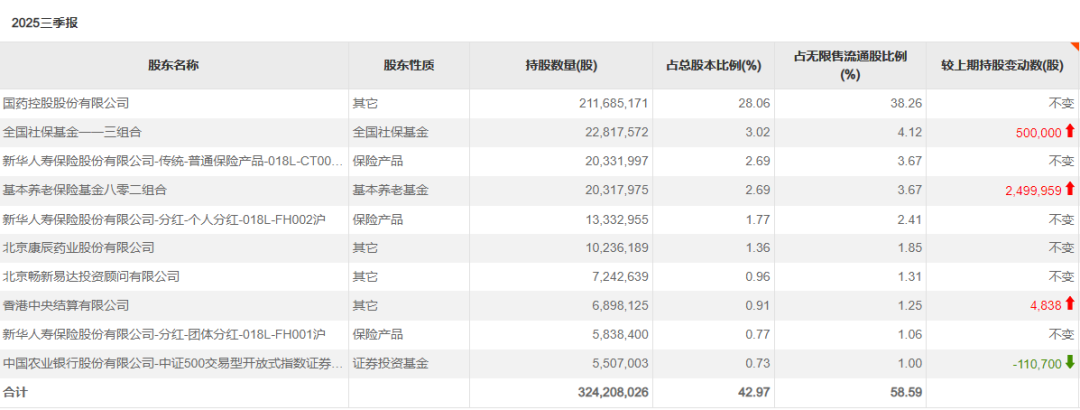Click float ratio 1.25

[912, 305]
